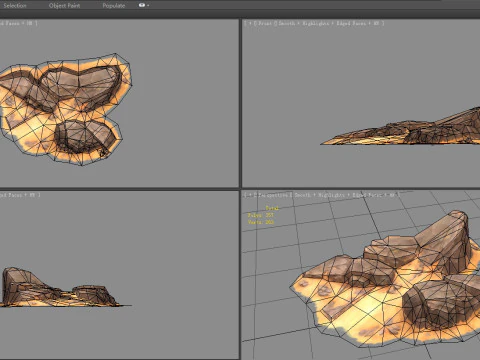Click the rock model in the top-left viewport

65,108
